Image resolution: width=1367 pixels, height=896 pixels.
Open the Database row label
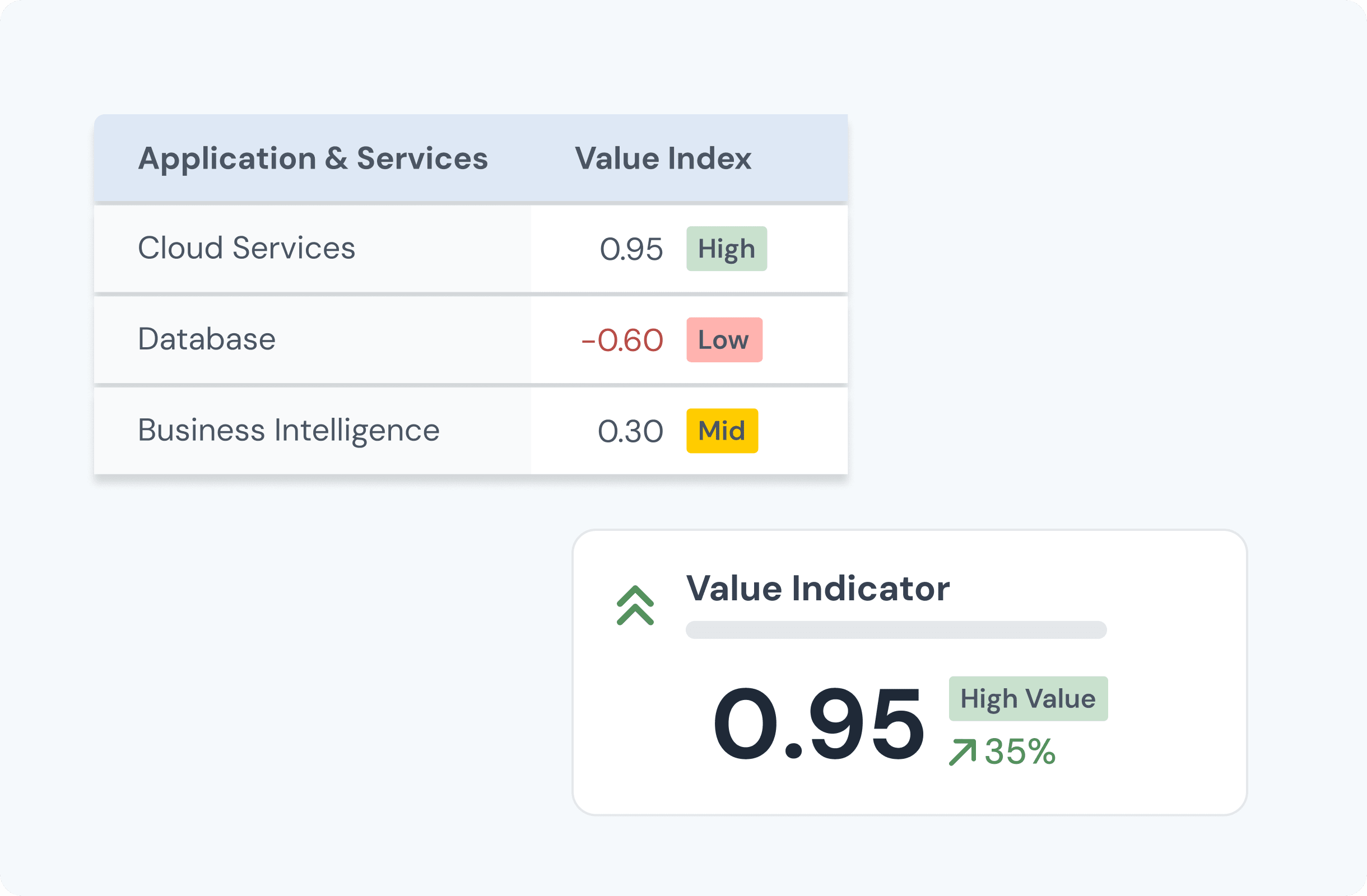207,339
